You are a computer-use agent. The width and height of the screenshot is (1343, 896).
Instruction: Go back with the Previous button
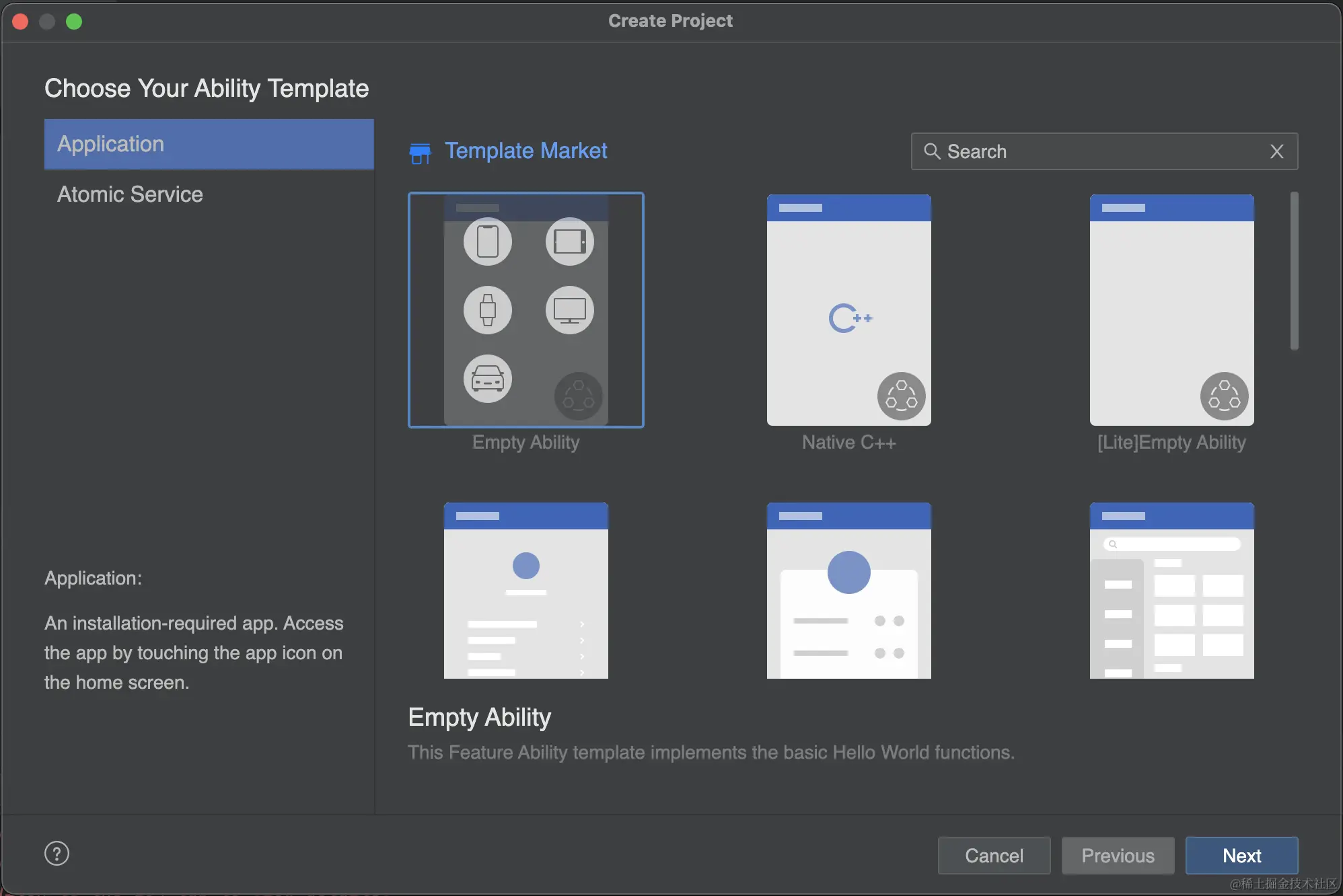1118,855
